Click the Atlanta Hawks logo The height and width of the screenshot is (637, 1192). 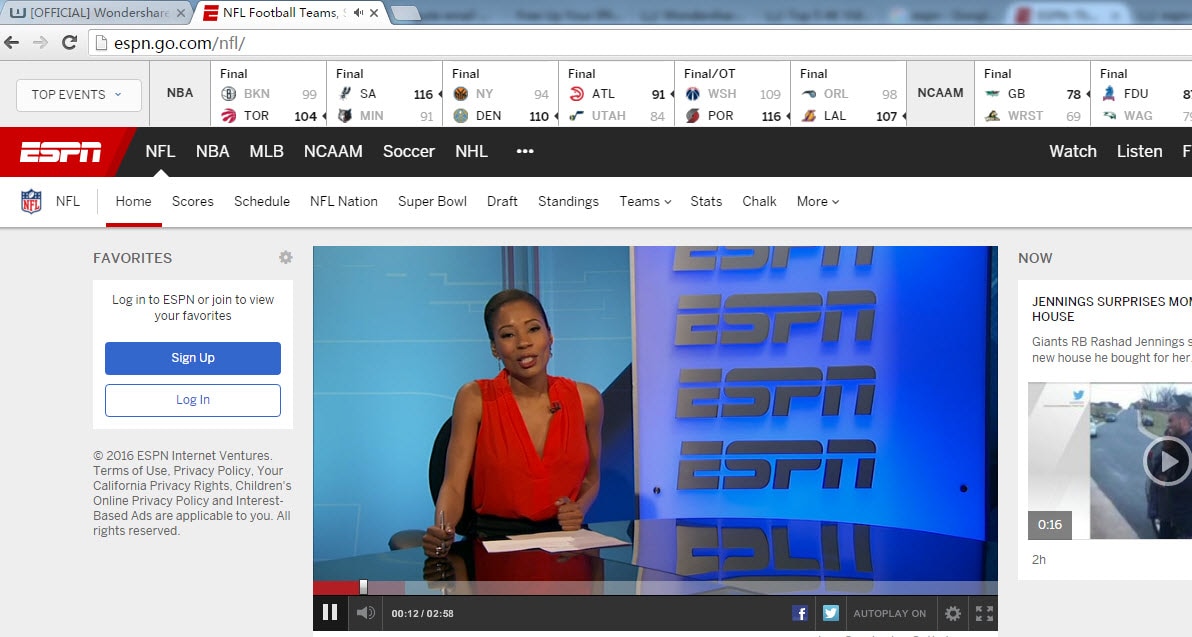(576, 93)
